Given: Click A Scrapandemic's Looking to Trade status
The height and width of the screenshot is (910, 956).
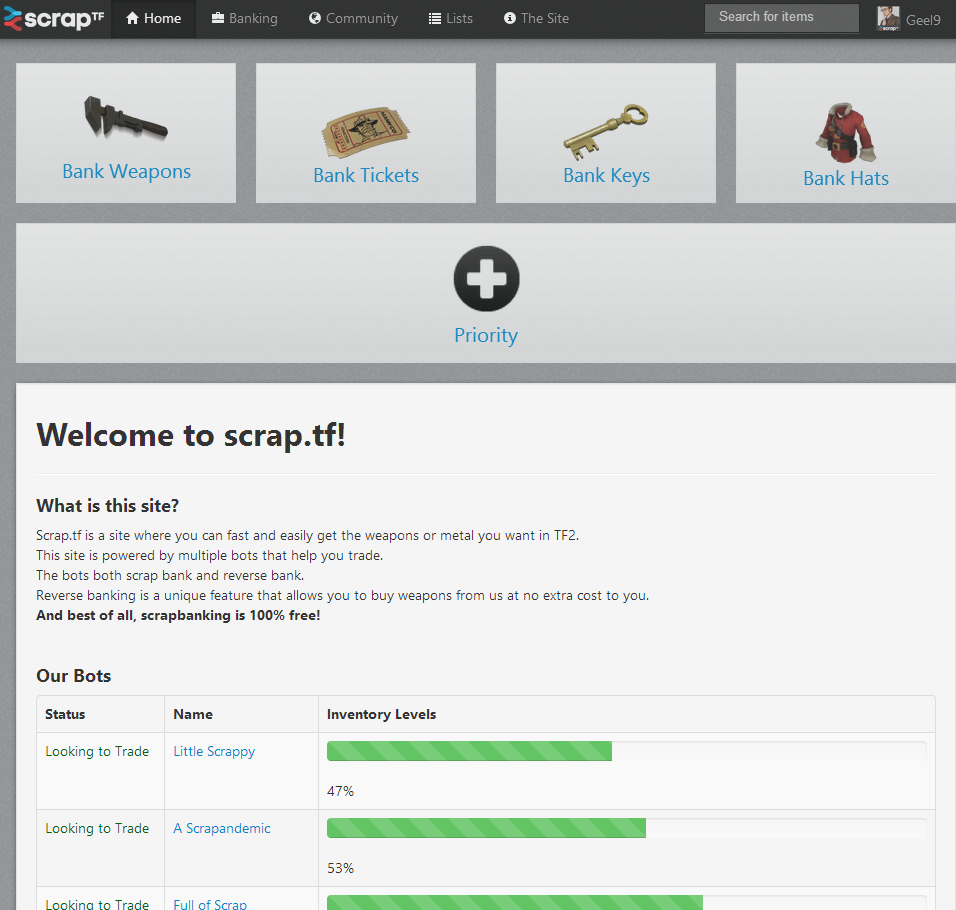Looking at the screenshot, I should [97, 828].
